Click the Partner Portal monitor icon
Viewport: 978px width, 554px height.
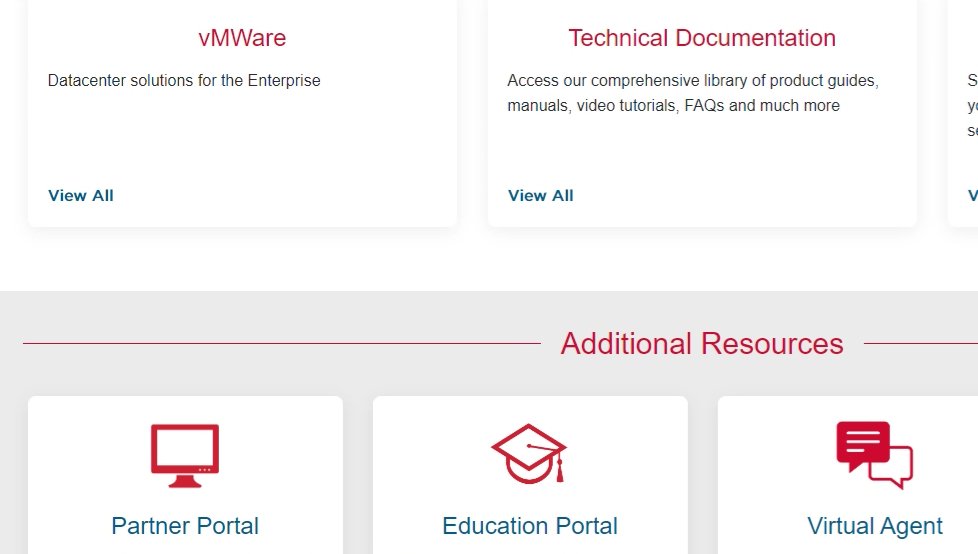(x=185, y=455)
